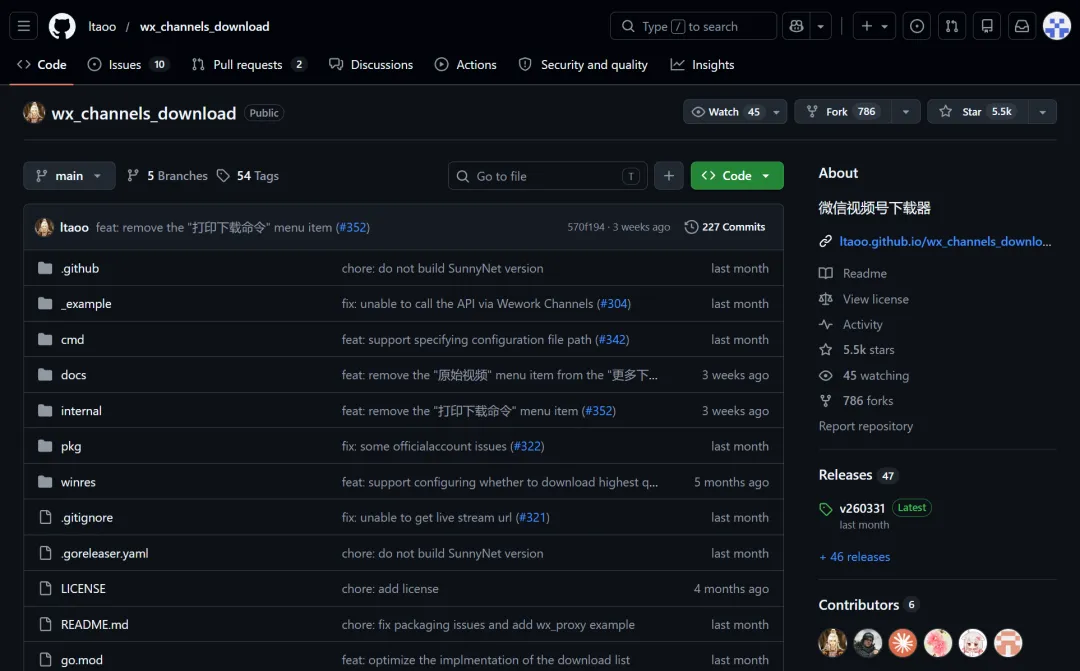The height and width of the screenshot is (671, 1080).
Task: Open the winres folder
Action: coord(78,482)
